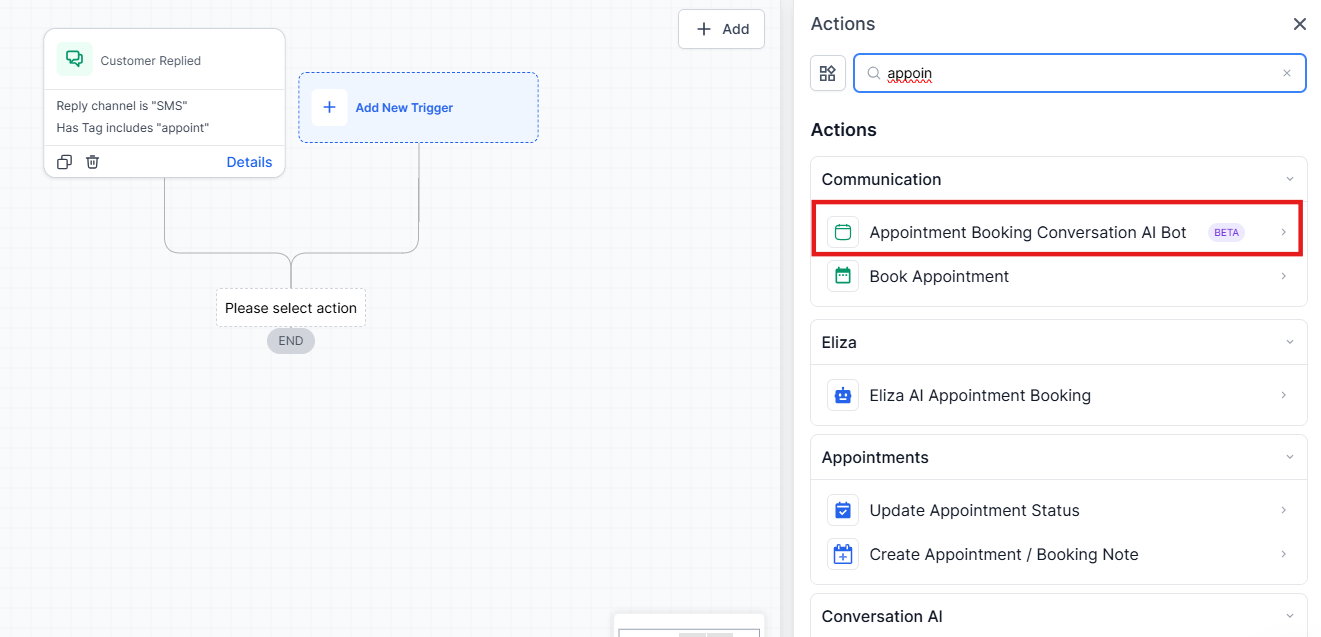Open the action categories grid icon
The width and height of the screenshot is (1321, 637).
click(x=827, y=73)
